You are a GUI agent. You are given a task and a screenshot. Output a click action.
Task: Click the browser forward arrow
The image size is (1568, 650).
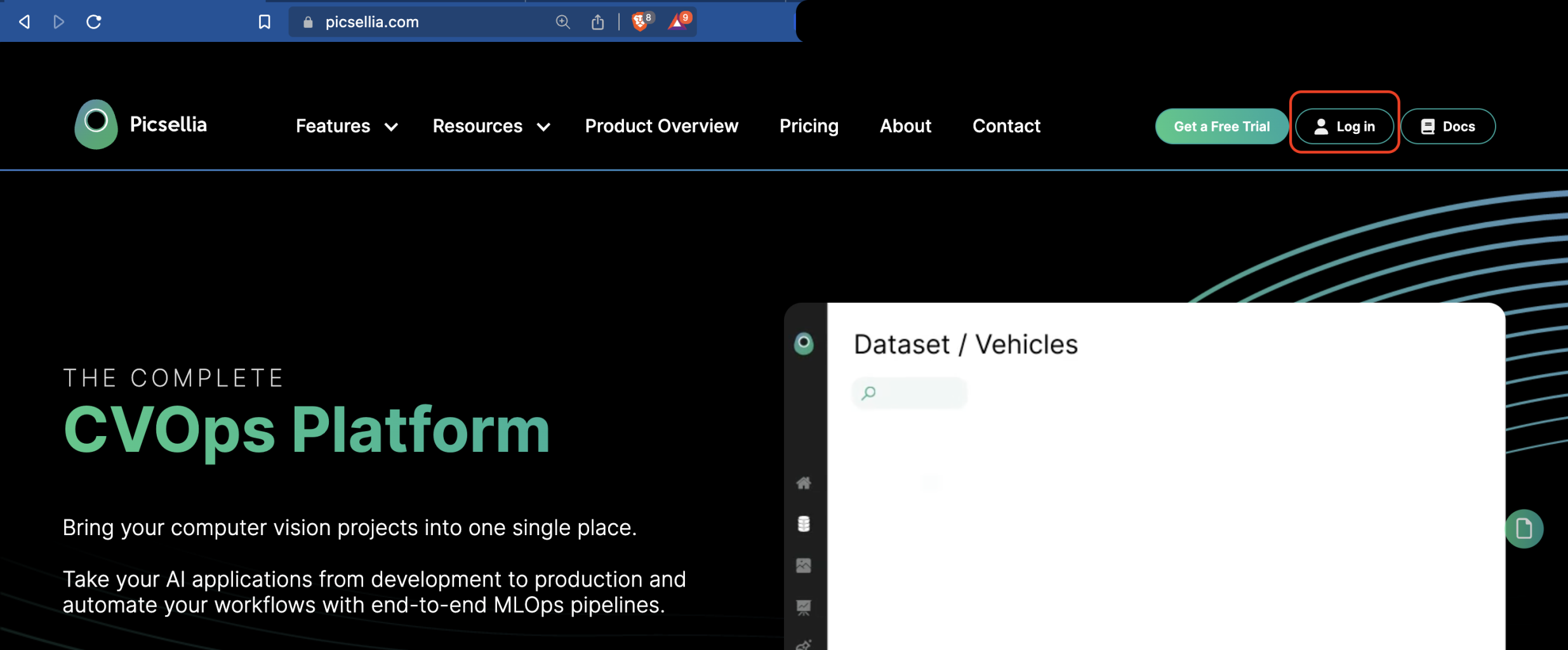(x=58, y=22)
